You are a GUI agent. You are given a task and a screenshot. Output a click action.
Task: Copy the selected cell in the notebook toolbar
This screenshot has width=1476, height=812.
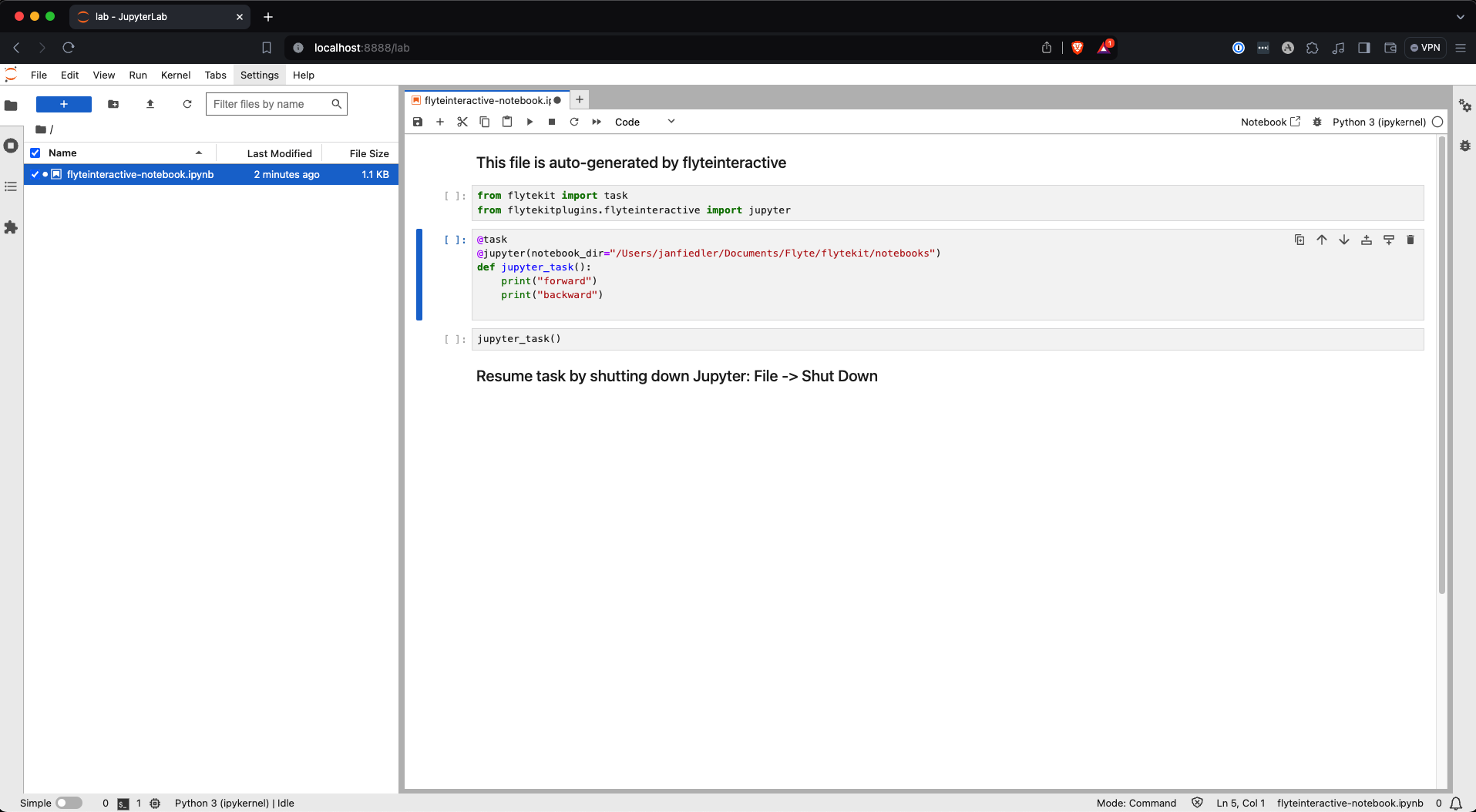click(485, 122)
